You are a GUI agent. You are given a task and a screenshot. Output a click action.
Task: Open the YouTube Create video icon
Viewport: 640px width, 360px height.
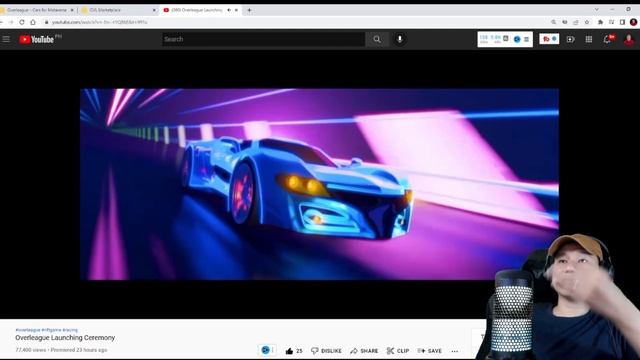coord(570,39)
